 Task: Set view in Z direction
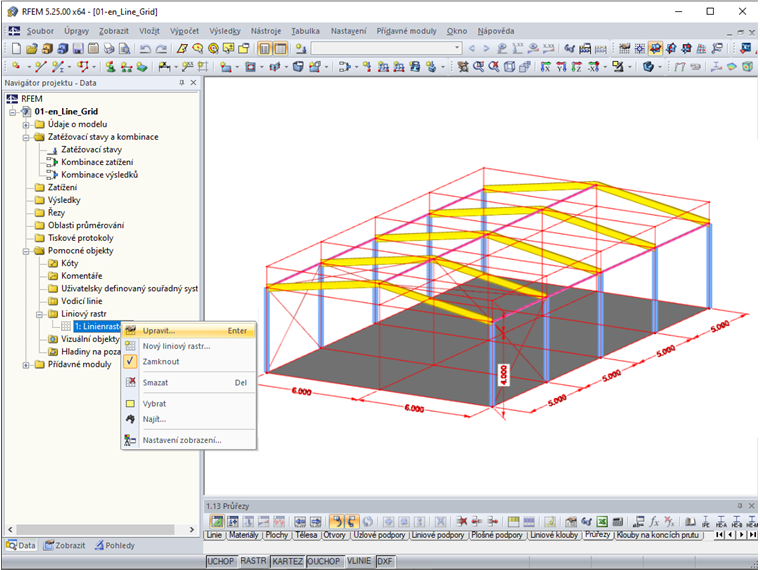tap(577, 67)
